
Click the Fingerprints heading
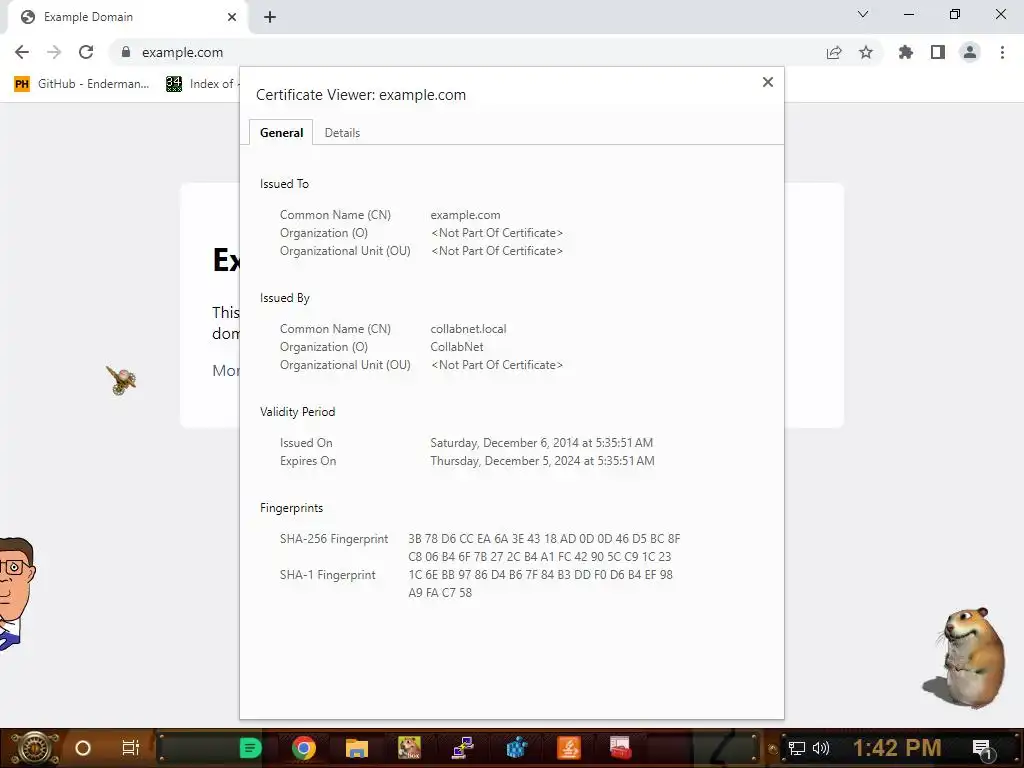tap(291, 508)
